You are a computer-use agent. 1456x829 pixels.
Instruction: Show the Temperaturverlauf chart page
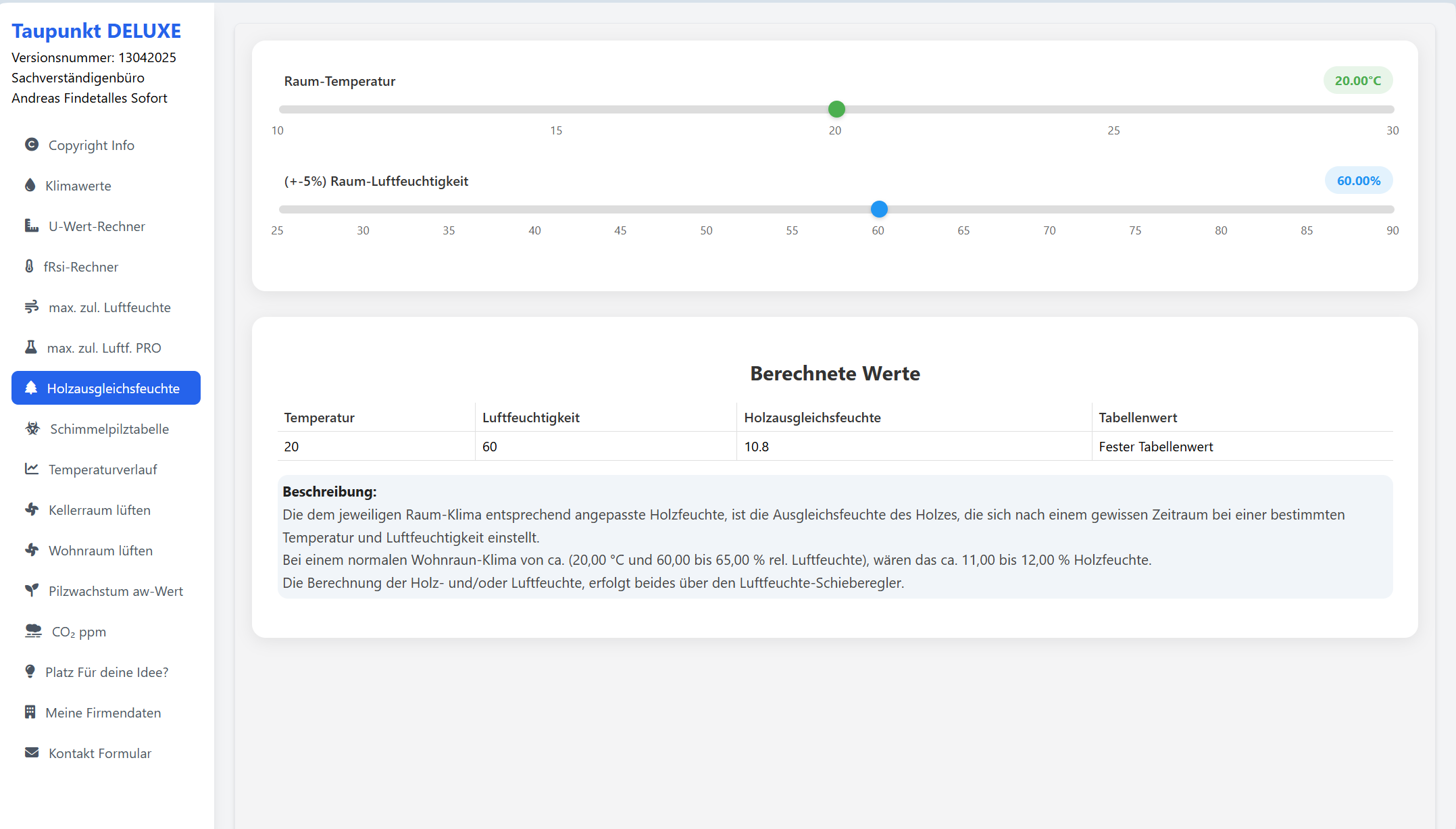coord(106,470)
